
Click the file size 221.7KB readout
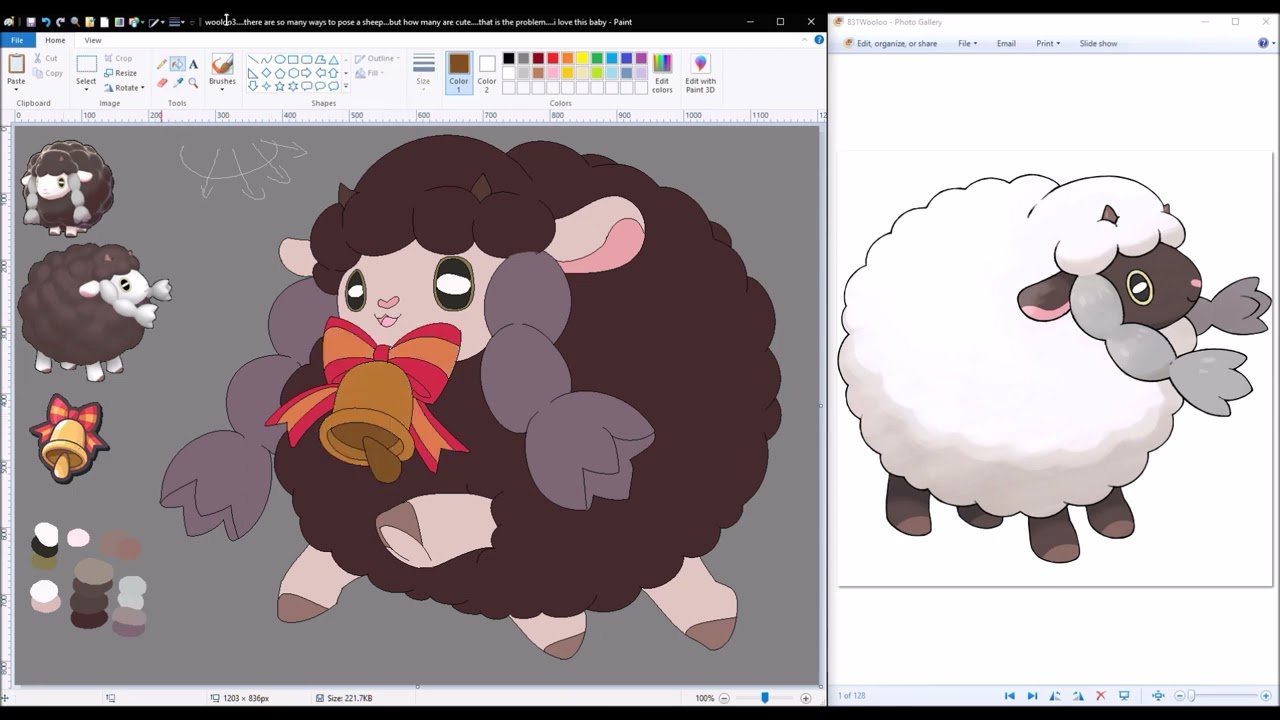[x=344, y=698]
